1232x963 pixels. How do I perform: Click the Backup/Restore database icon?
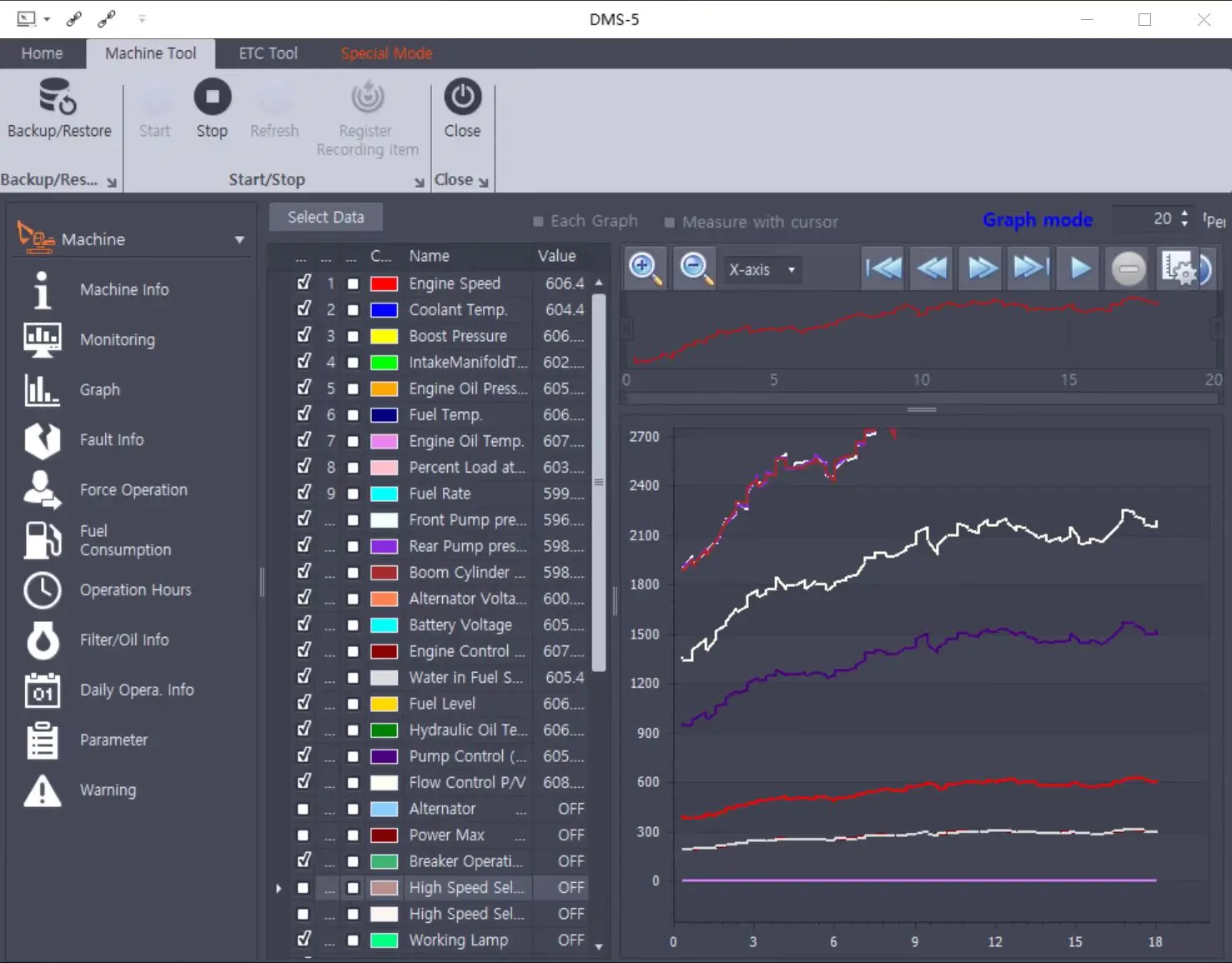point(58,97)
